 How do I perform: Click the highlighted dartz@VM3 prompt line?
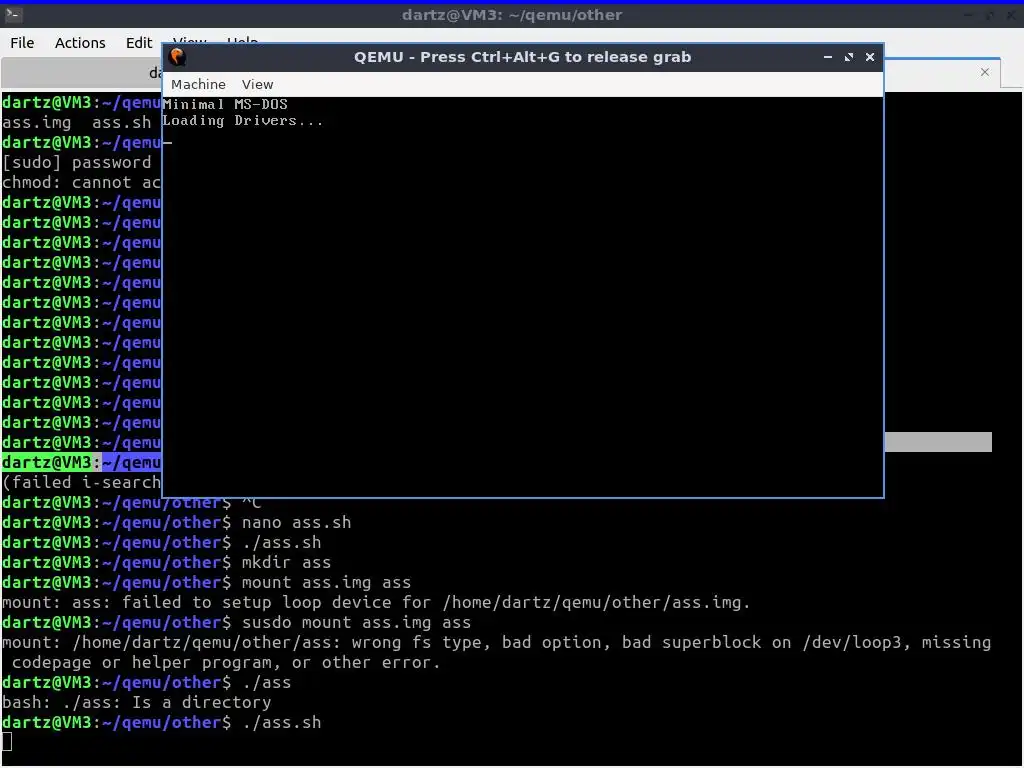(x=82, y=462)
